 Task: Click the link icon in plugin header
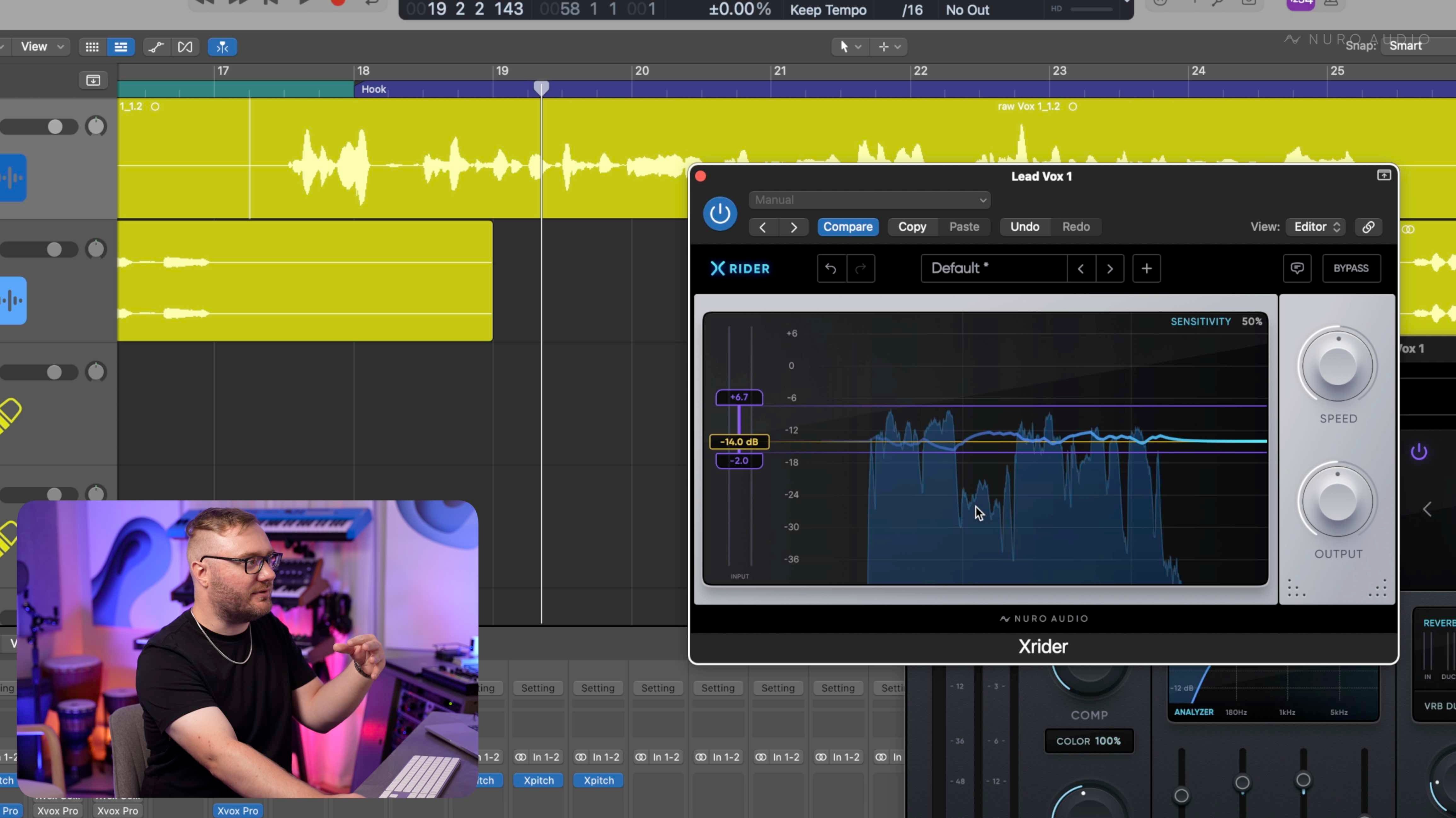[1368, 227]
